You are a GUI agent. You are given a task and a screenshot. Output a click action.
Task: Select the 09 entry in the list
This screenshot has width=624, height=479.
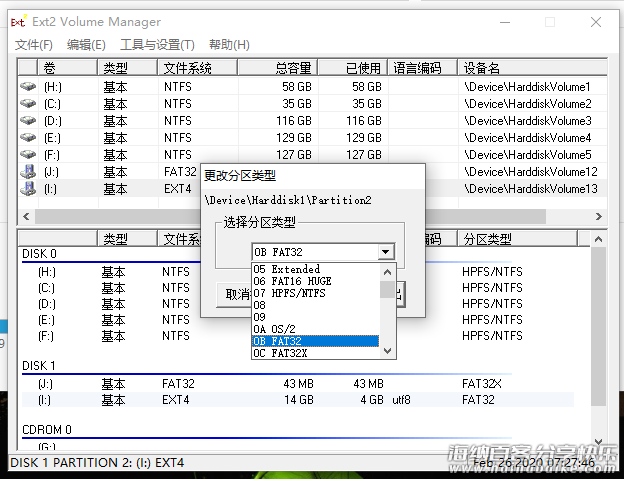(316, 317)
